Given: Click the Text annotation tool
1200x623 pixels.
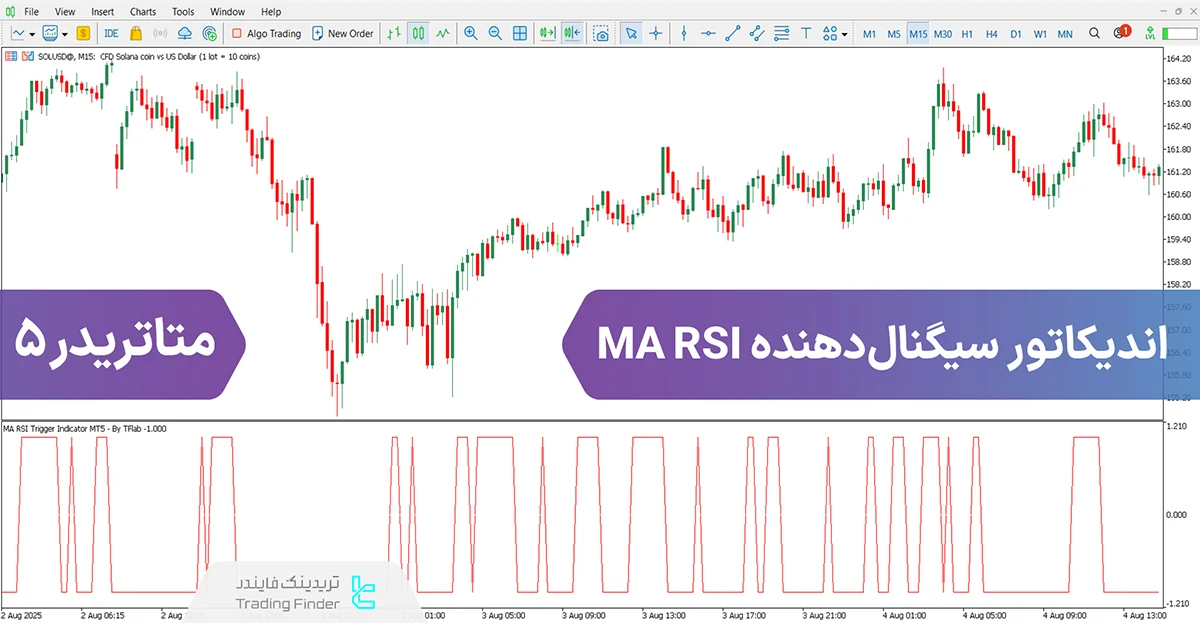Looking at the screenshot, I should point(806,33).
